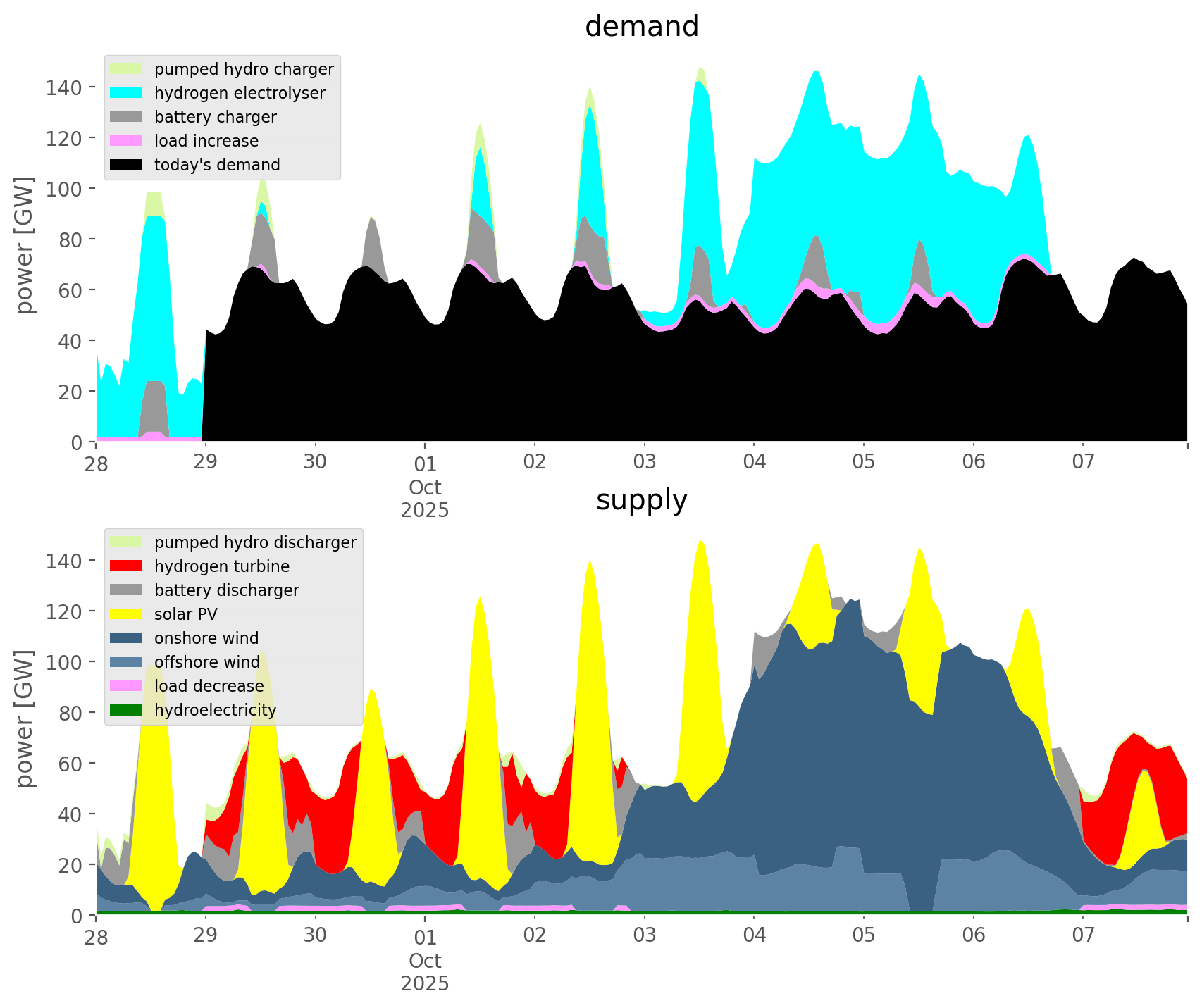Viewport: 1202px width, 1008px height.
Task: Click the red hydrogen turbine legend swatch
Action: click(x=127, y=566)
